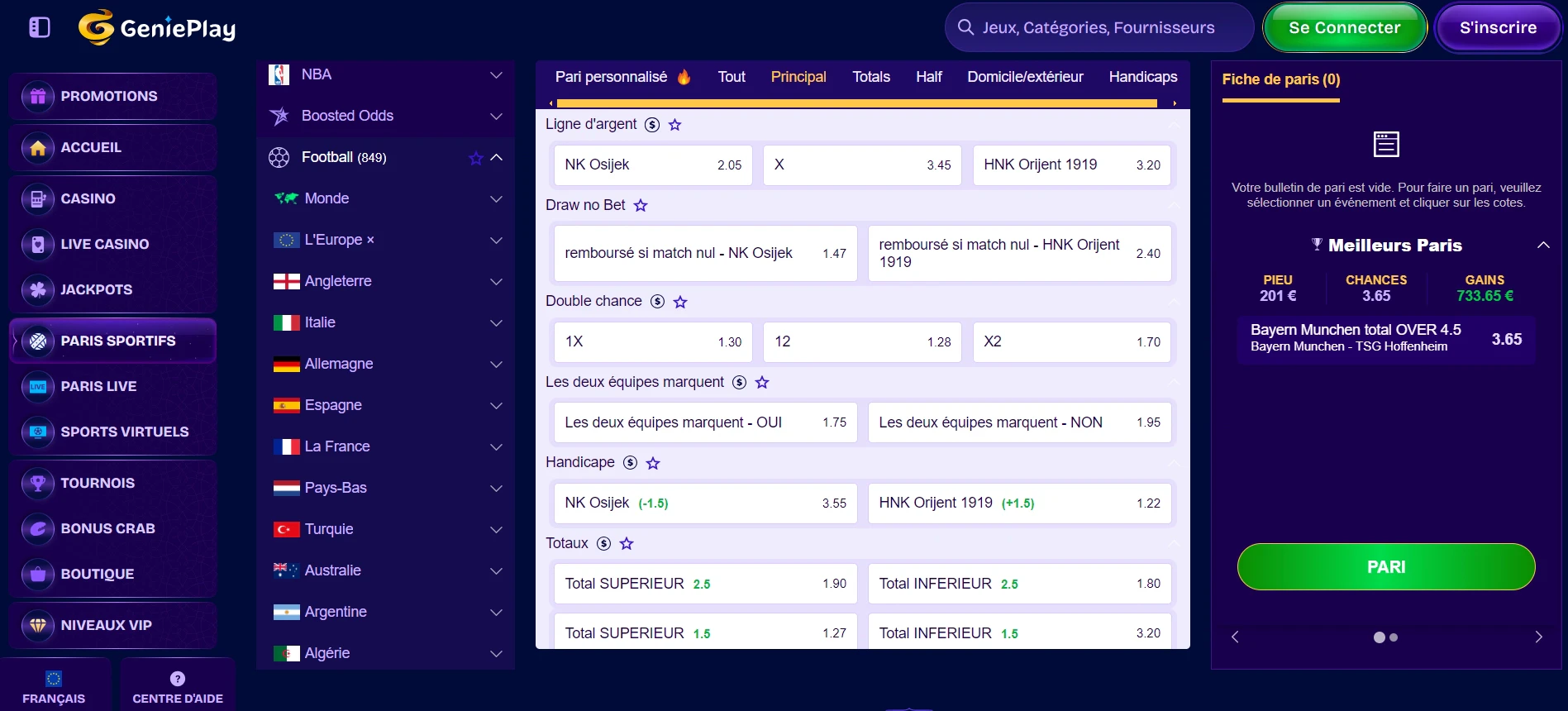Favorite the Ligne d'argent market star
This screenshot has width=1568, height=711.
(675, 125)
